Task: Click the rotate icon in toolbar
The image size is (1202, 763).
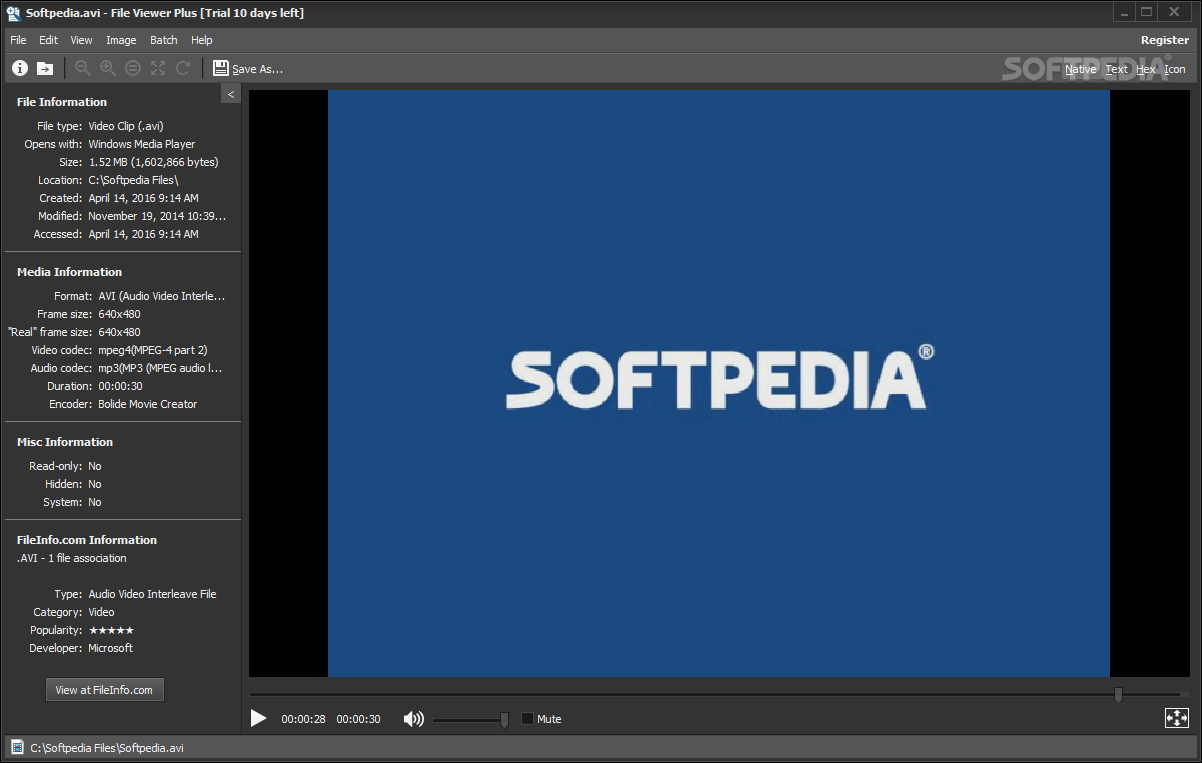Action: [183, 68]
